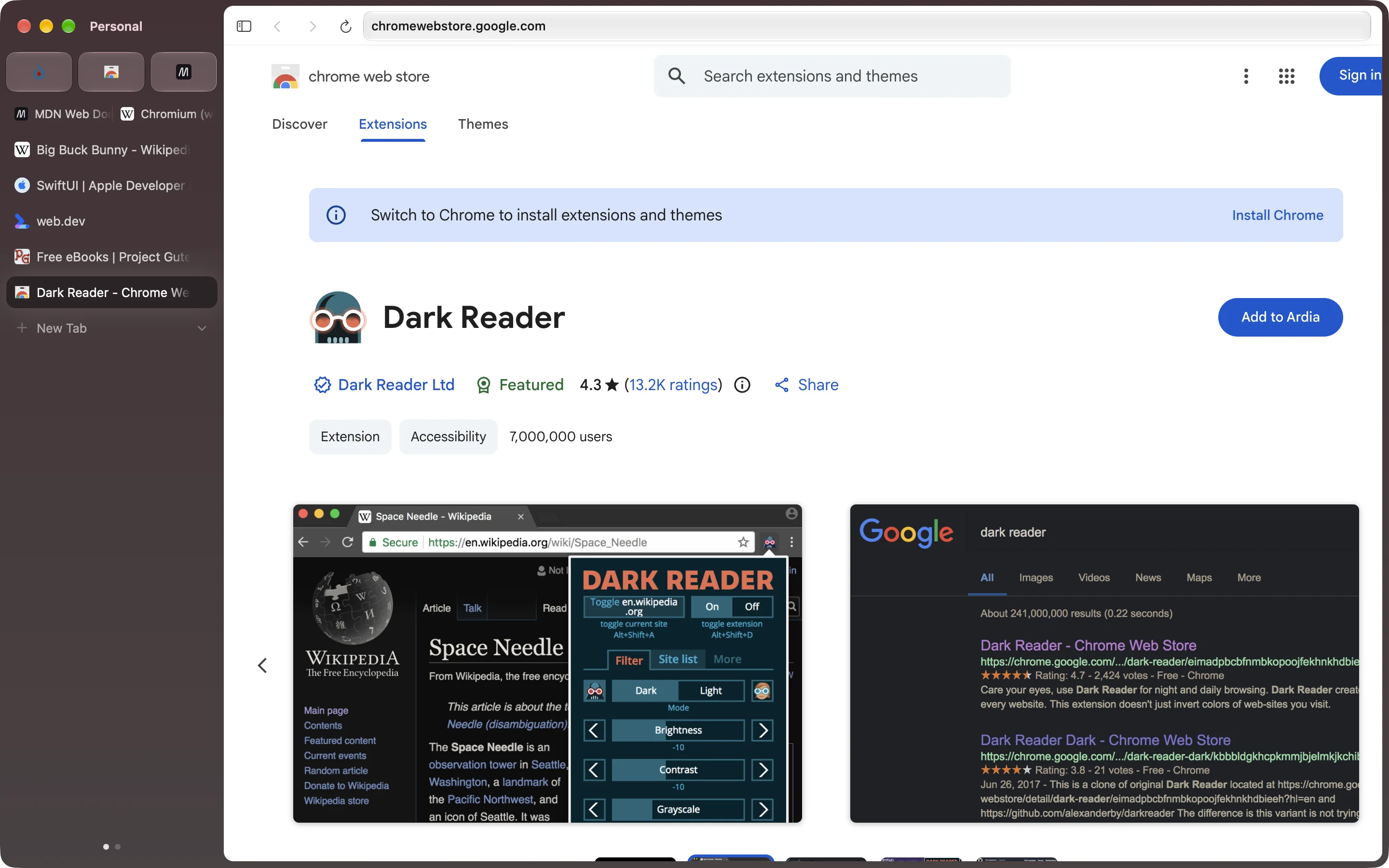This screenshot has width=1389, height=868.
Task: Click the Accessibility category chip
Action: (448, 436)
